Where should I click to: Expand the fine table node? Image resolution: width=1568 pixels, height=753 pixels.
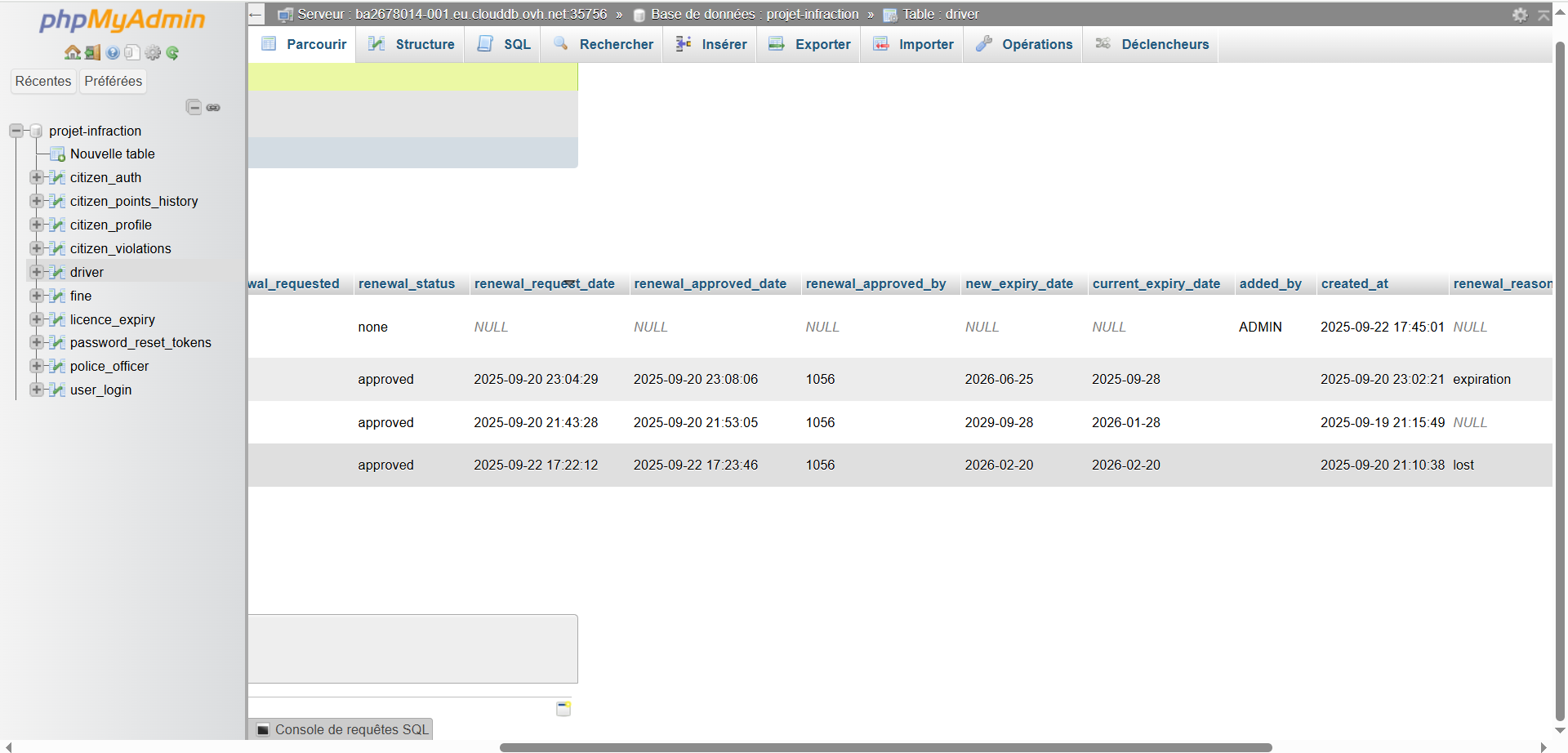click(36, 296)
